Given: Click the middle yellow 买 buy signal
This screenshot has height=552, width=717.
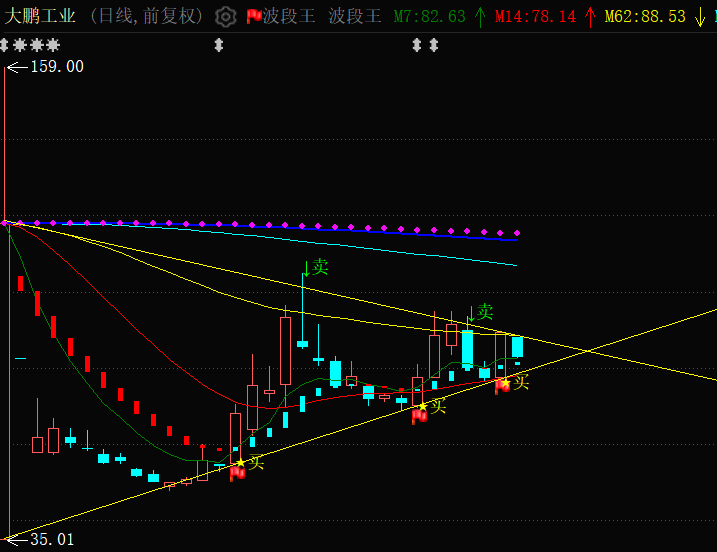Looking at the screenshot, I should tap(438, 406).
